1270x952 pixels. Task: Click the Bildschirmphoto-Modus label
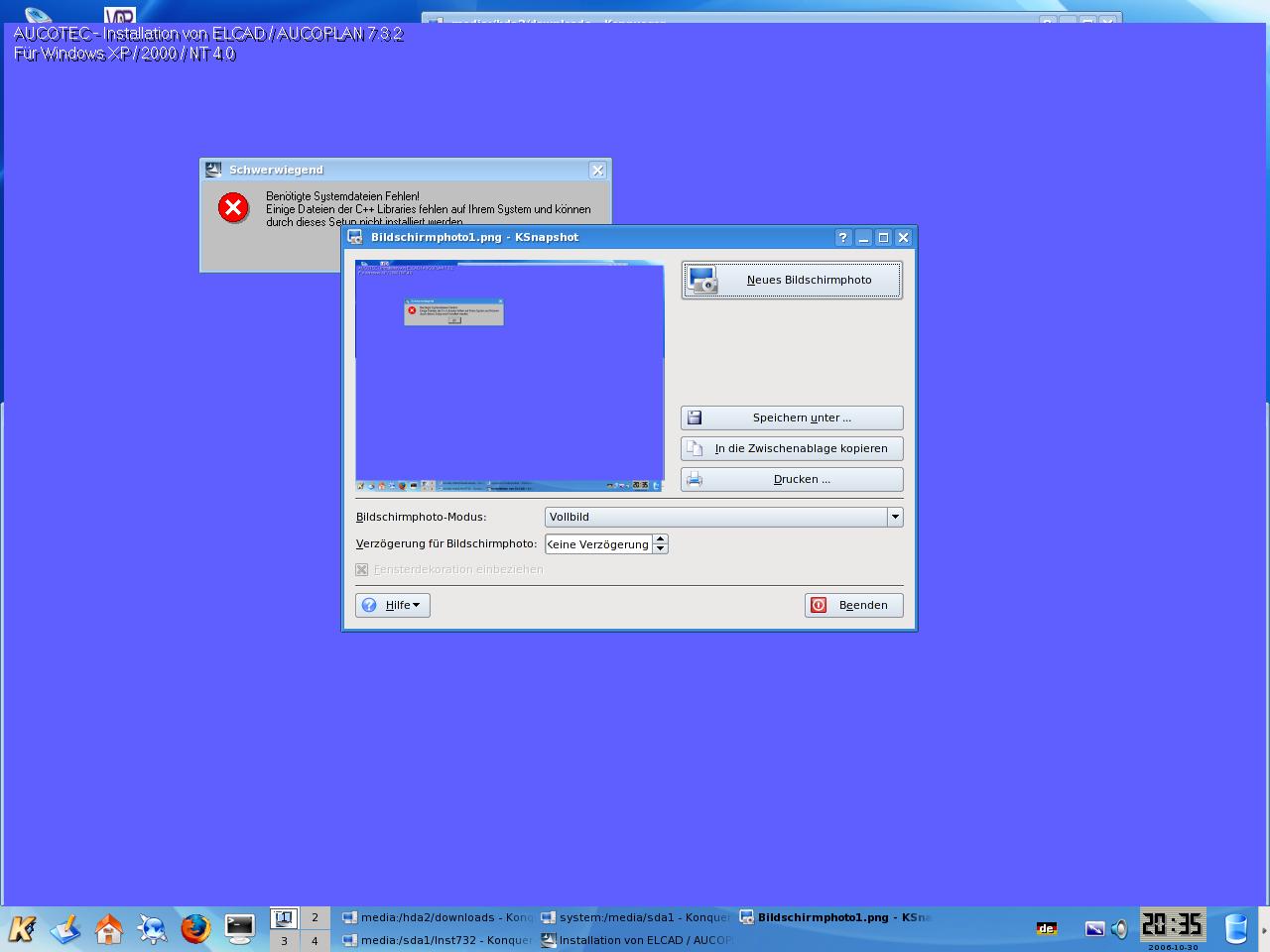coord(421,517)
